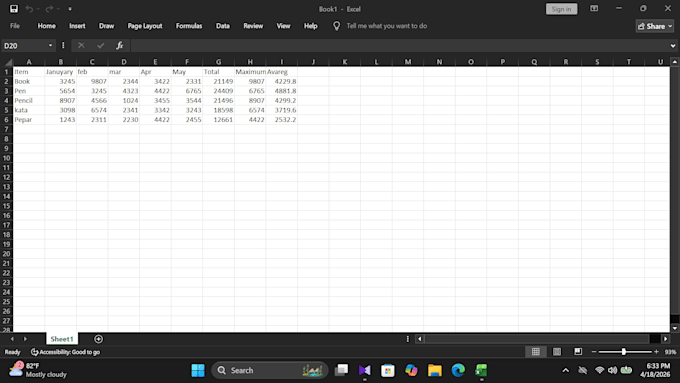Select cell with average 3719.6
The image size is (680, 383).
[x=281, y=110]
